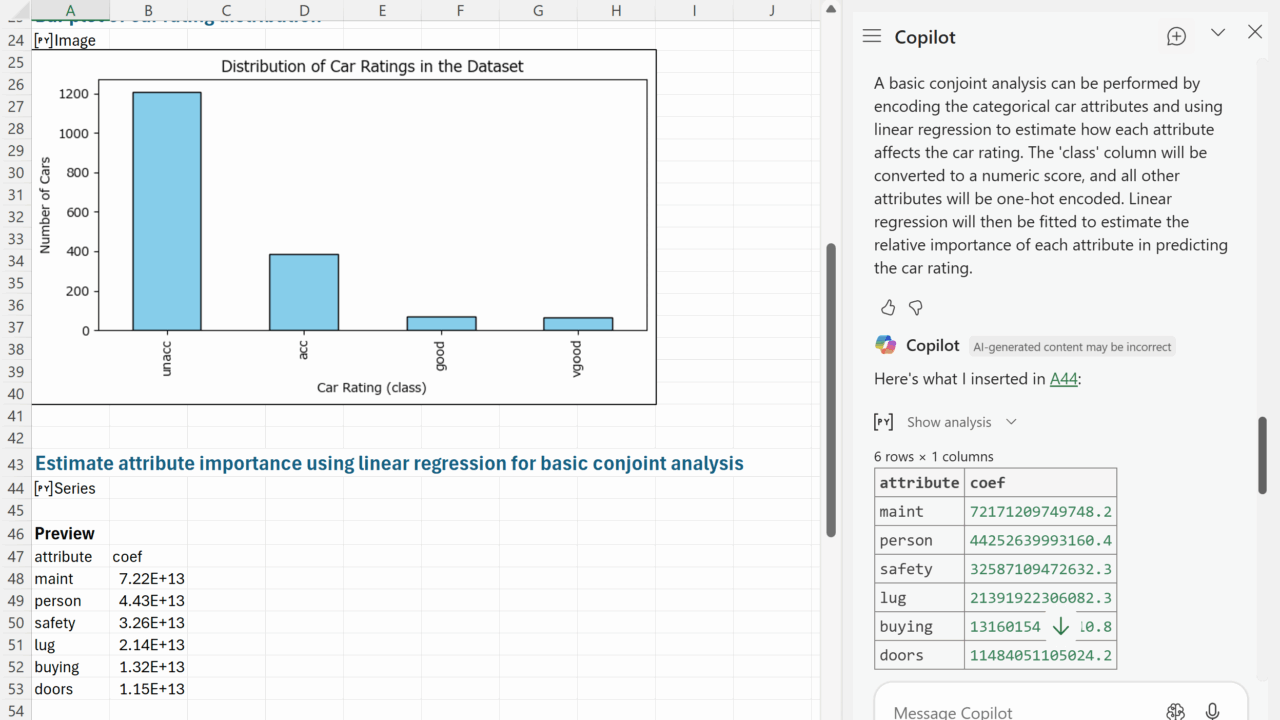
Task: Click the Python icon in cell A44
Action: pyautogui.click(x=43, y=489)
